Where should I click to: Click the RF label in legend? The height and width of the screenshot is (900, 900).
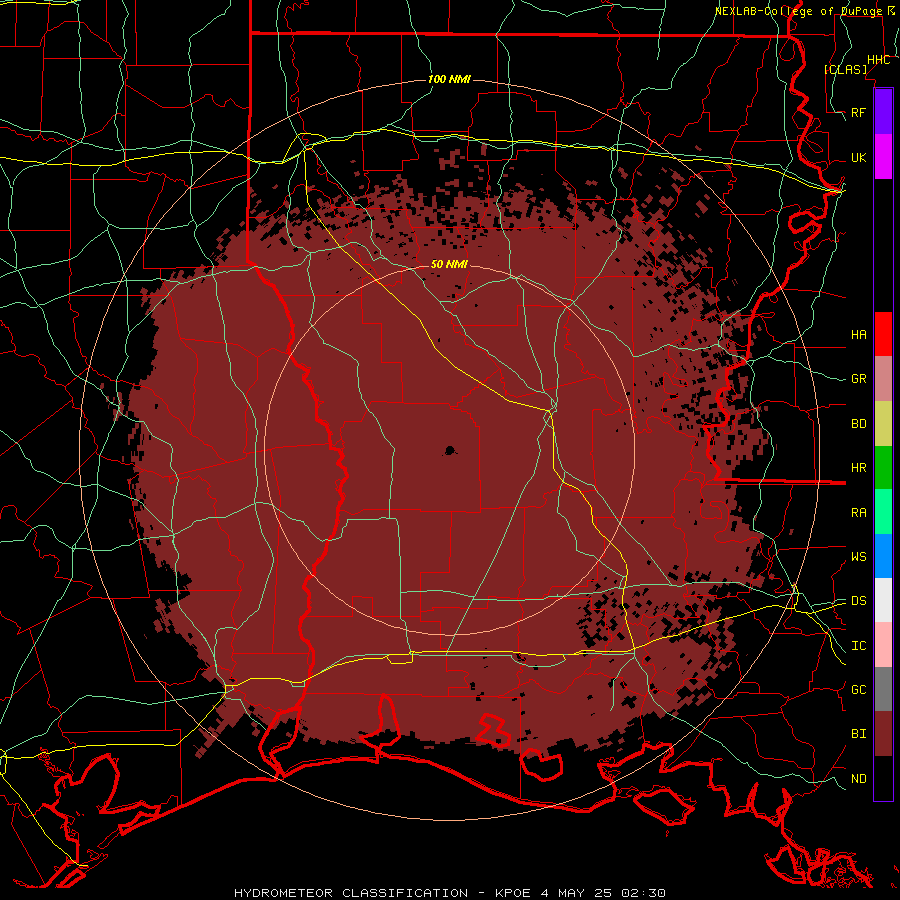[x=859, y=112]
